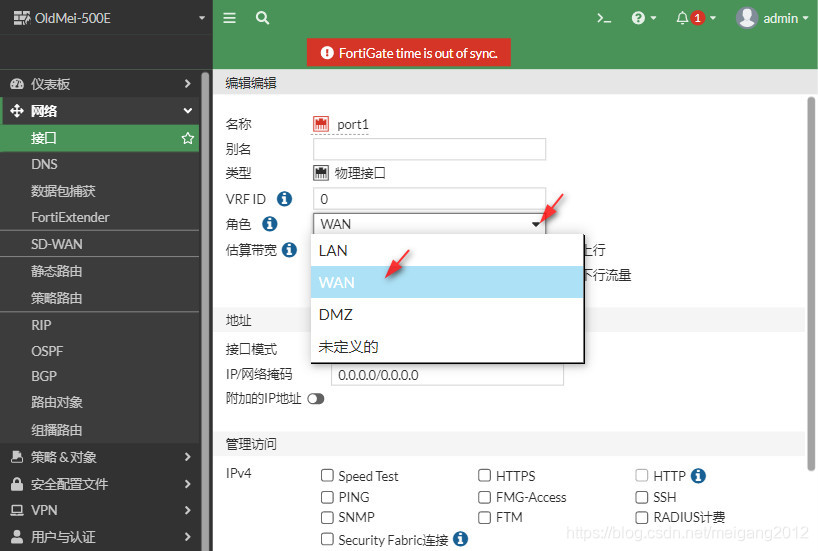This screenshot has height=551, width=818.
Task: Open the CLI console icon
Action: point(604,18)
